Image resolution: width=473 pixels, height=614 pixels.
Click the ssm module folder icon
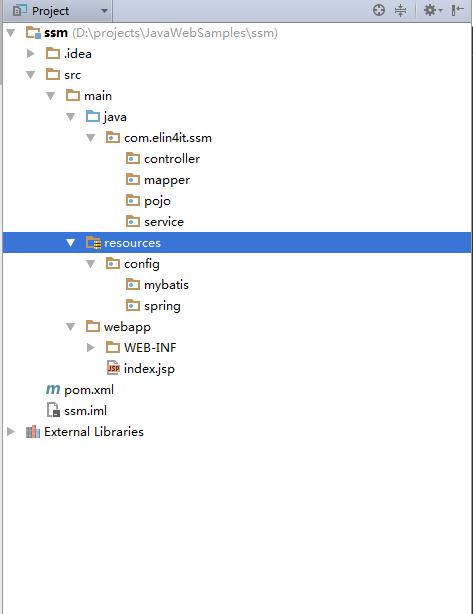(x=33, y=33)
